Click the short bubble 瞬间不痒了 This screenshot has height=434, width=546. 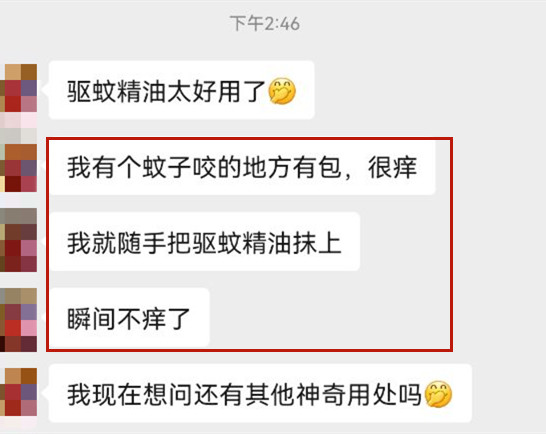coord(129,318)
